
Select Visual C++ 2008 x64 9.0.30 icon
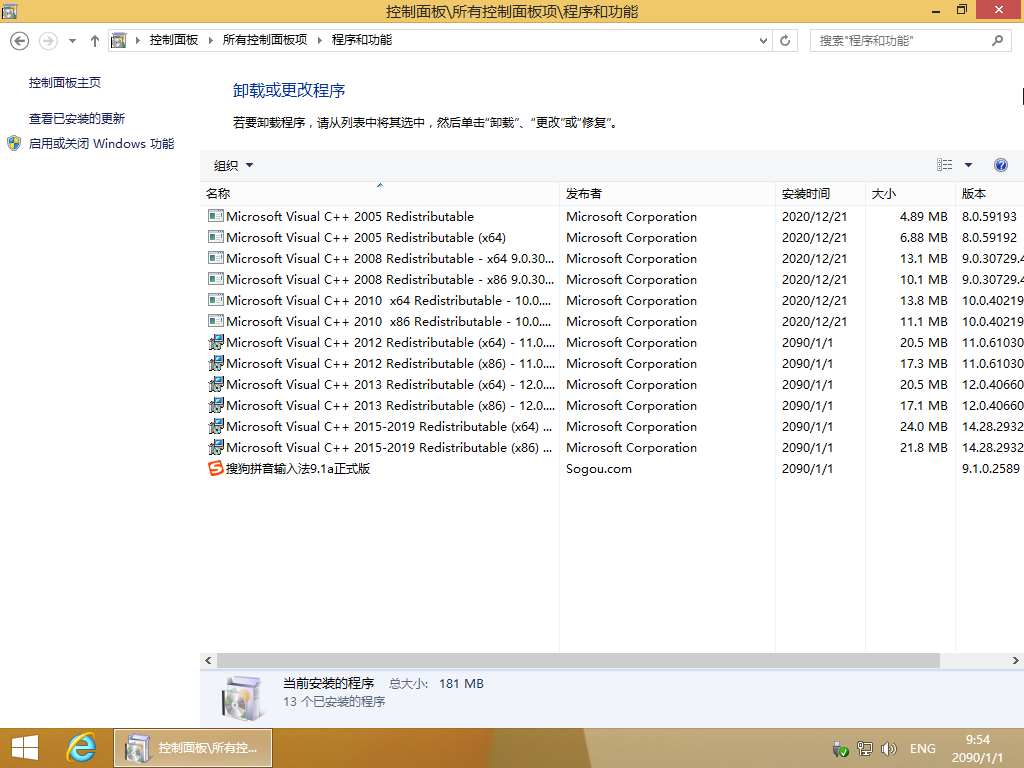pos(216,257)
